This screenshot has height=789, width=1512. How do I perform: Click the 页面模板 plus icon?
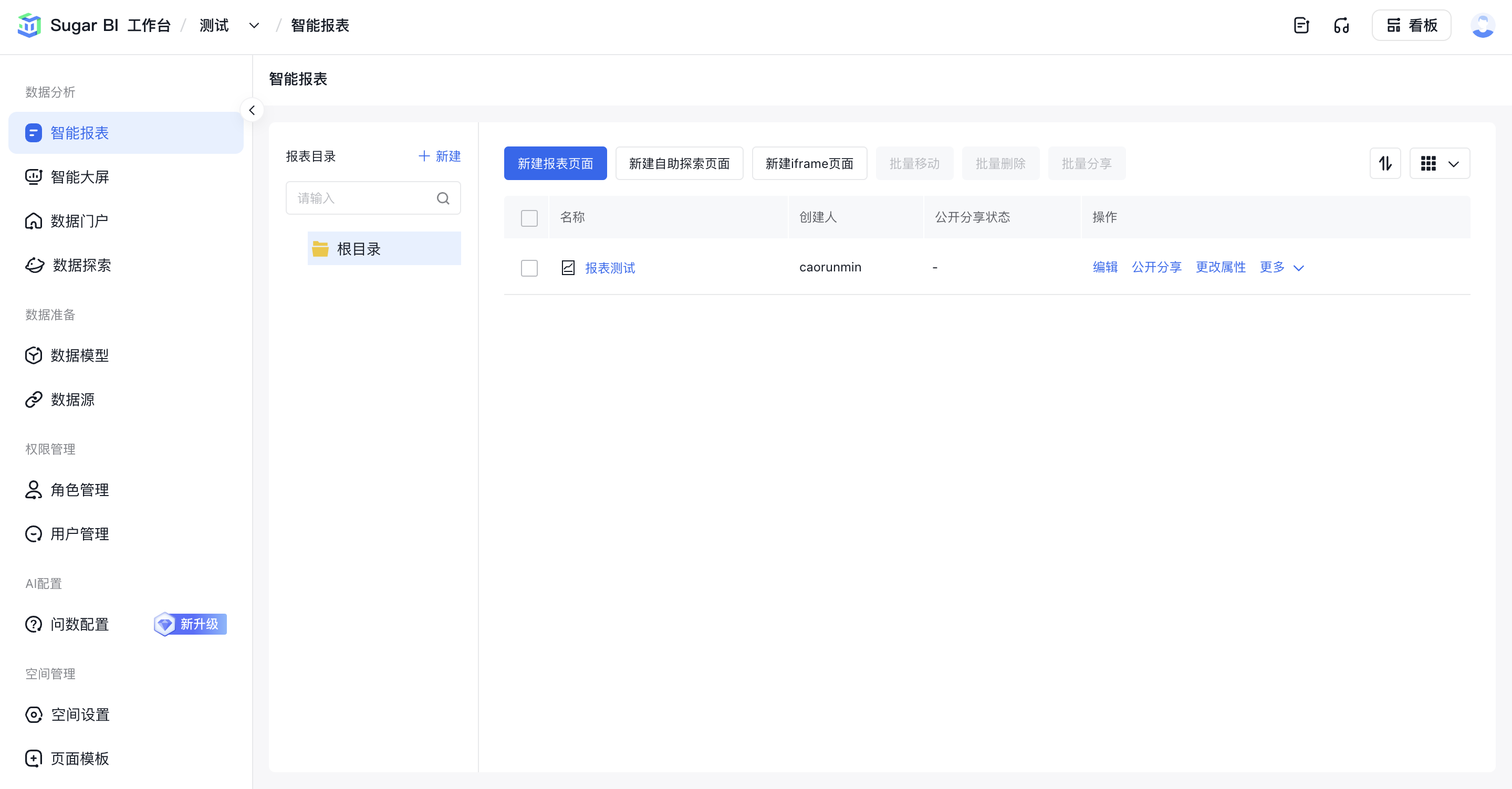coord(34,759)
